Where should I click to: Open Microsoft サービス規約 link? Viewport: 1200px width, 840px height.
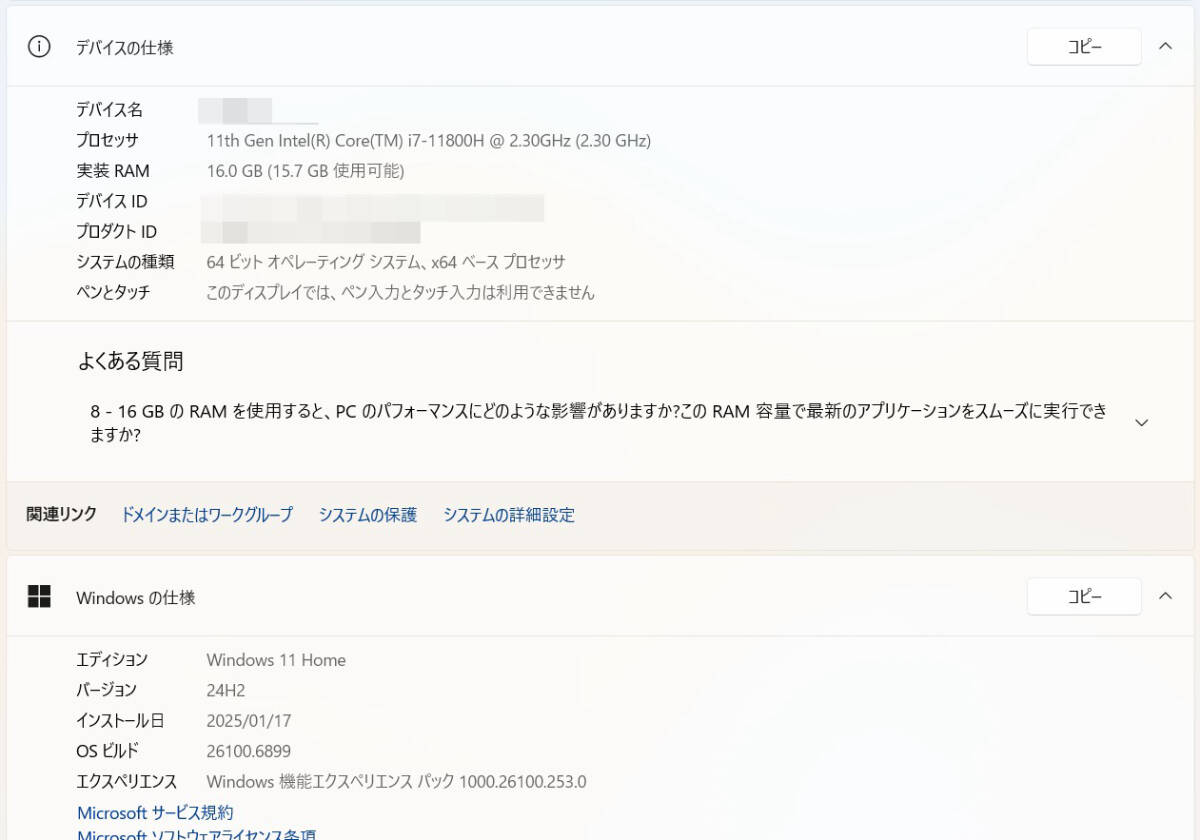pyautogui.click(x=155, y=813)
